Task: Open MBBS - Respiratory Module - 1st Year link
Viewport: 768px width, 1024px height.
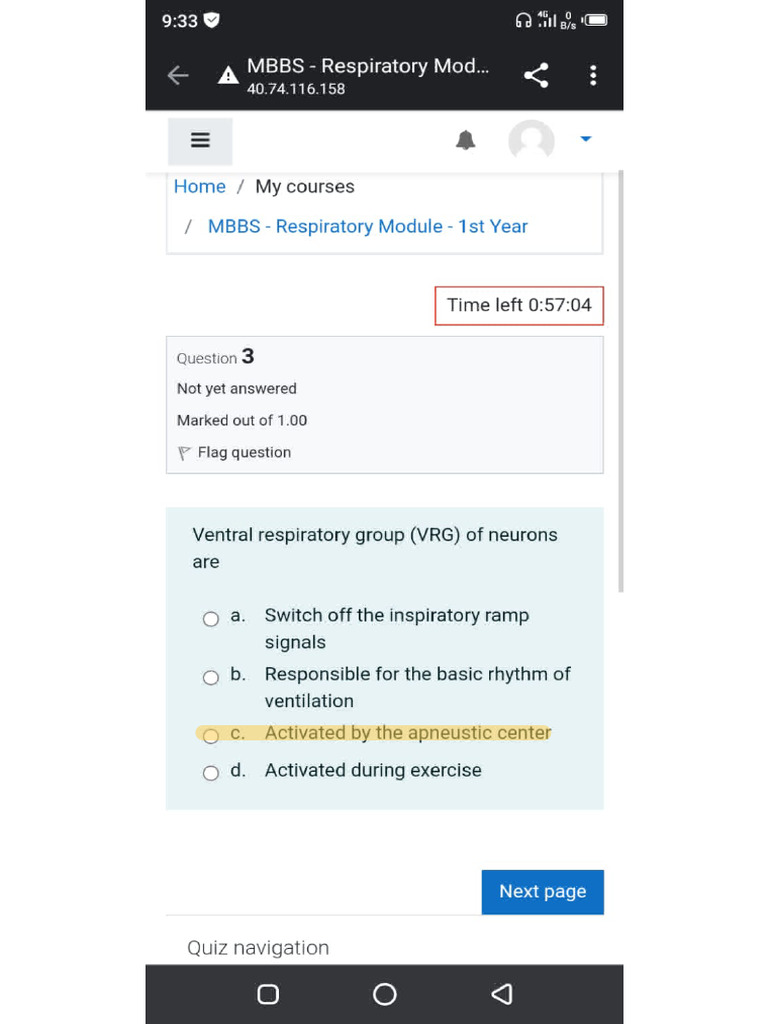Action: (367, 227)
